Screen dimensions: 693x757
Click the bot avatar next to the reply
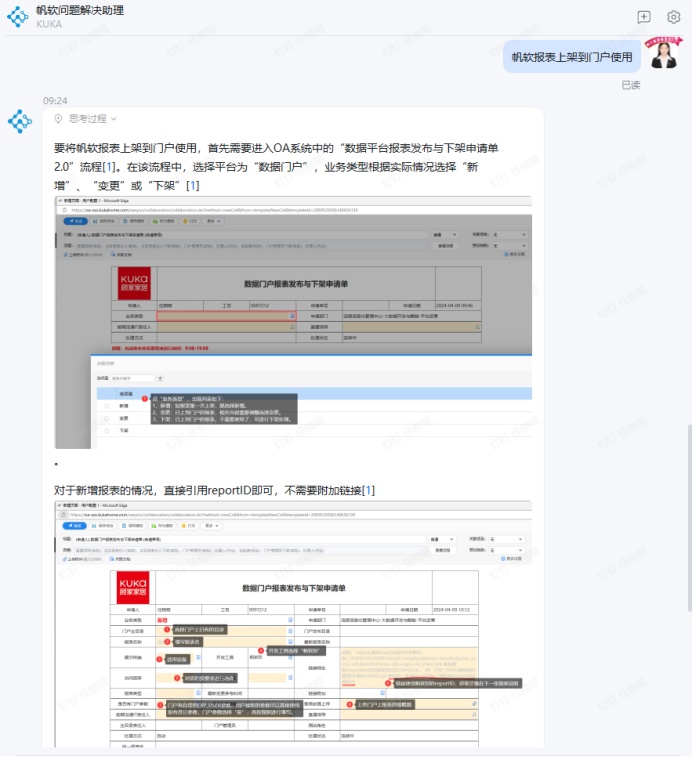click(x=20, y=121)
